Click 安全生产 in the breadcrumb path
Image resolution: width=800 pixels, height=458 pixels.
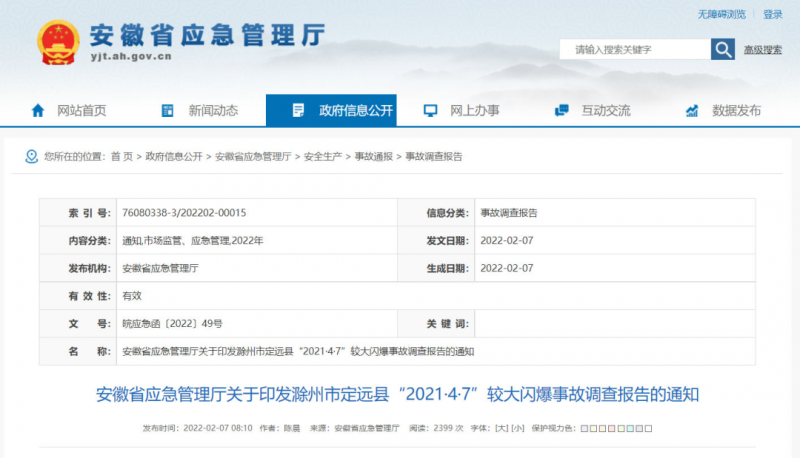[x=323, y=157]
